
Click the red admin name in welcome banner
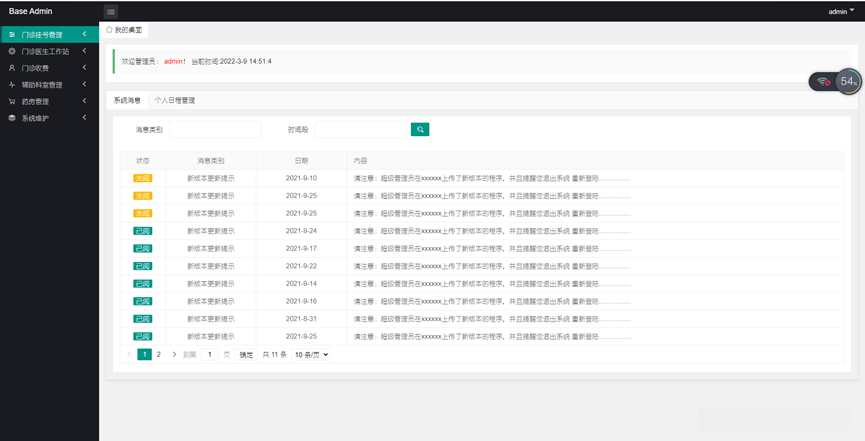tap(173, 61)
